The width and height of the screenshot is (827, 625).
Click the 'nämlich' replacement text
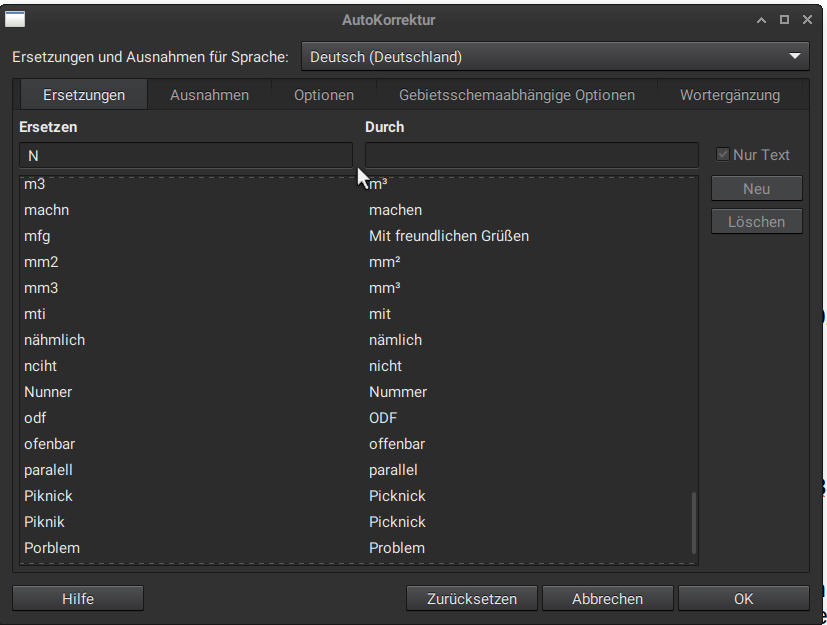[396, 340]
